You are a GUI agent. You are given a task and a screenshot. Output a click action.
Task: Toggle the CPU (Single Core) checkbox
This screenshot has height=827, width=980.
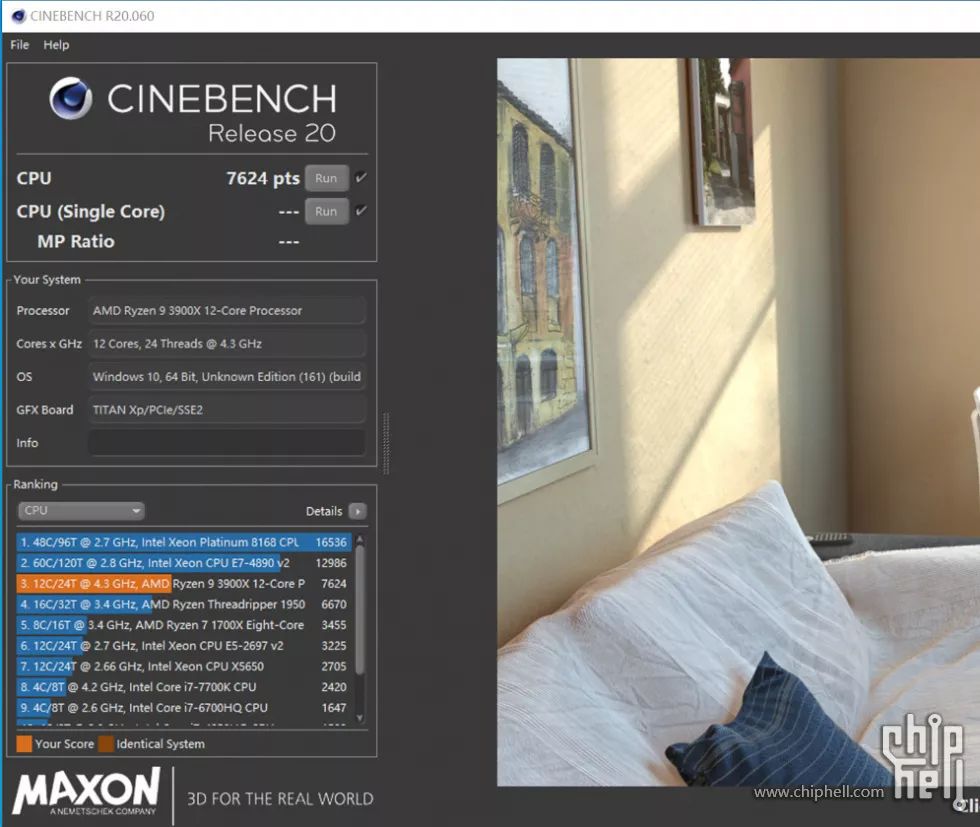point(361,211)
